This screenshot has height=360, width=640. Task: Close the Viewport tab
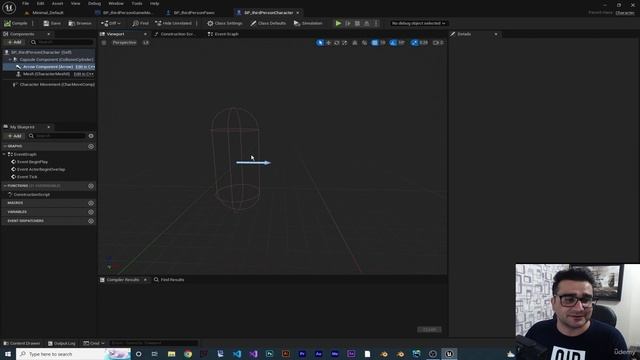tap(145, 34)
